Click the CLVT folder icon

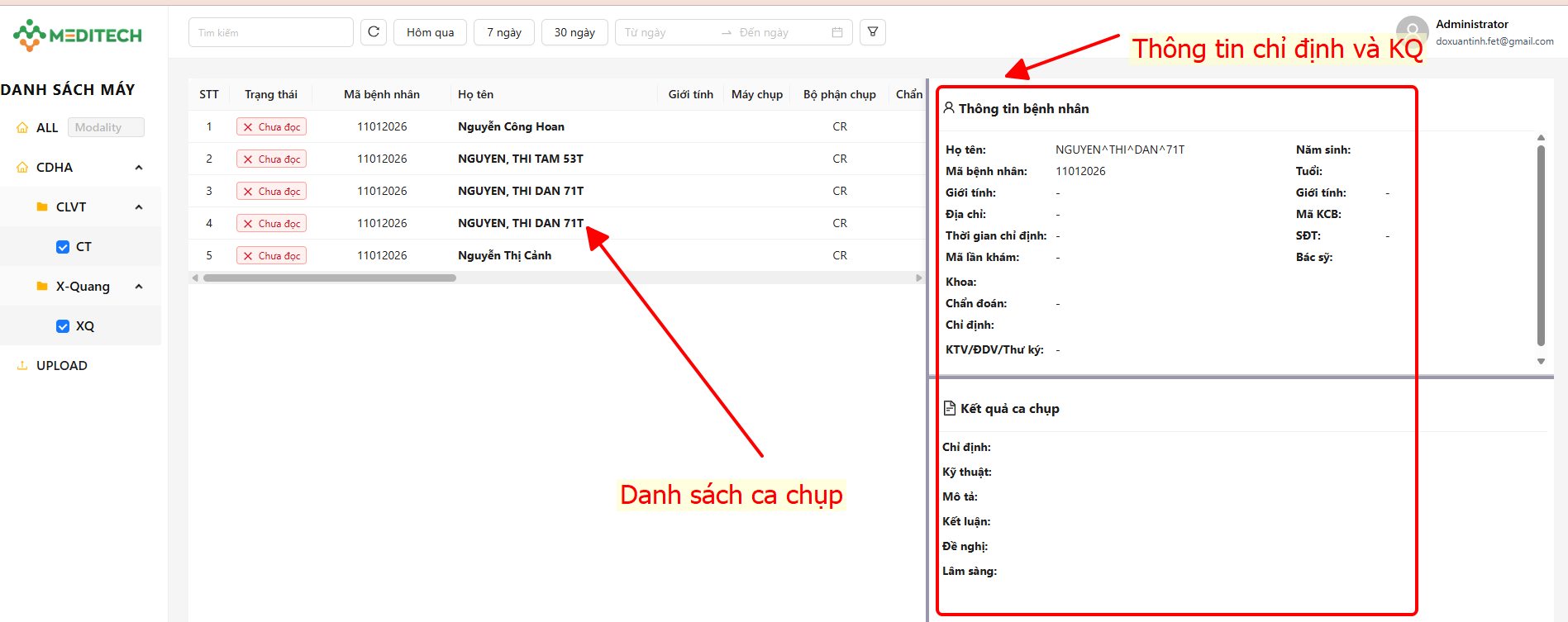[42, 207]
